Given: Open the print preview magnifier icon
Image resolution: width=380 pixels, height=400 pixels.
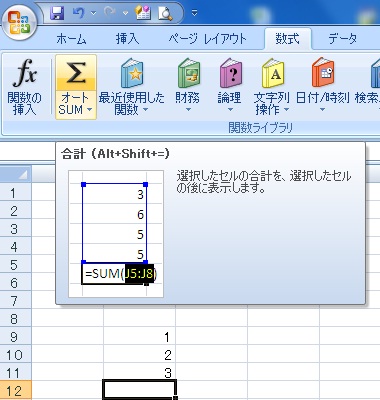Looking at the screenshot, I should (x=165, y=14).
